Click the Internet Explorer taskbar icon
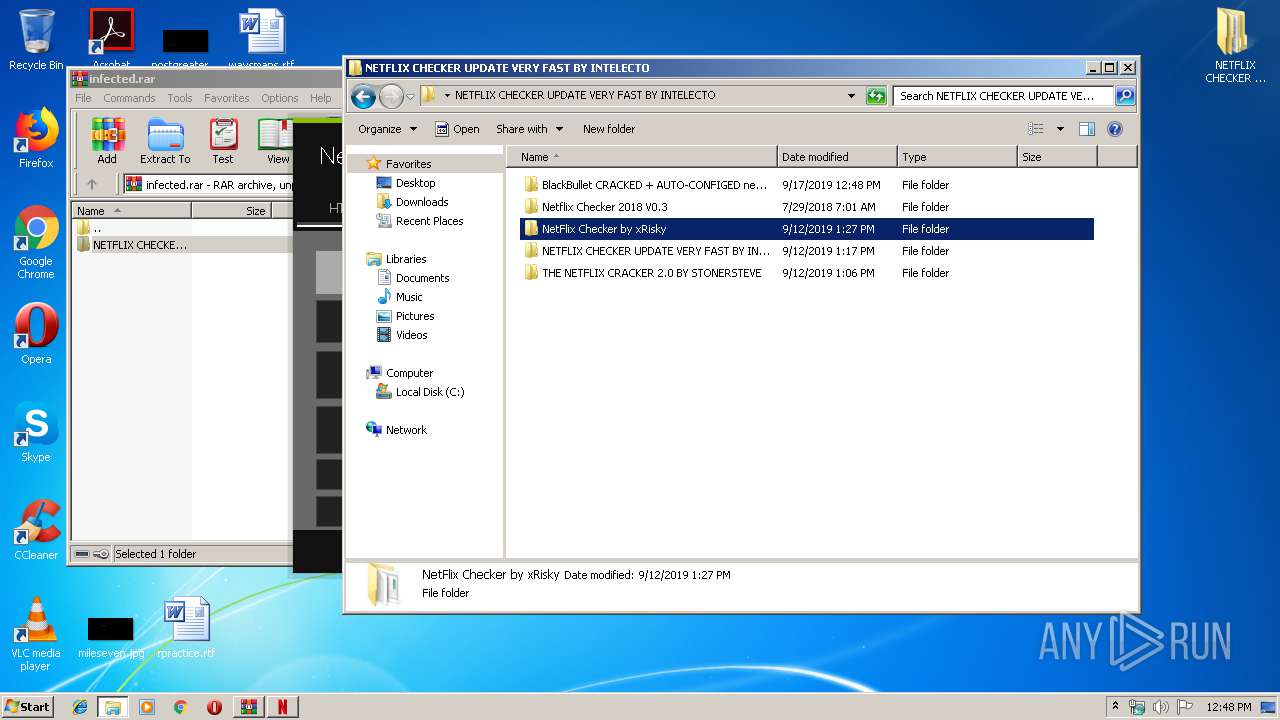Screen dimensions: 1280x720 [x=80, y=707]
